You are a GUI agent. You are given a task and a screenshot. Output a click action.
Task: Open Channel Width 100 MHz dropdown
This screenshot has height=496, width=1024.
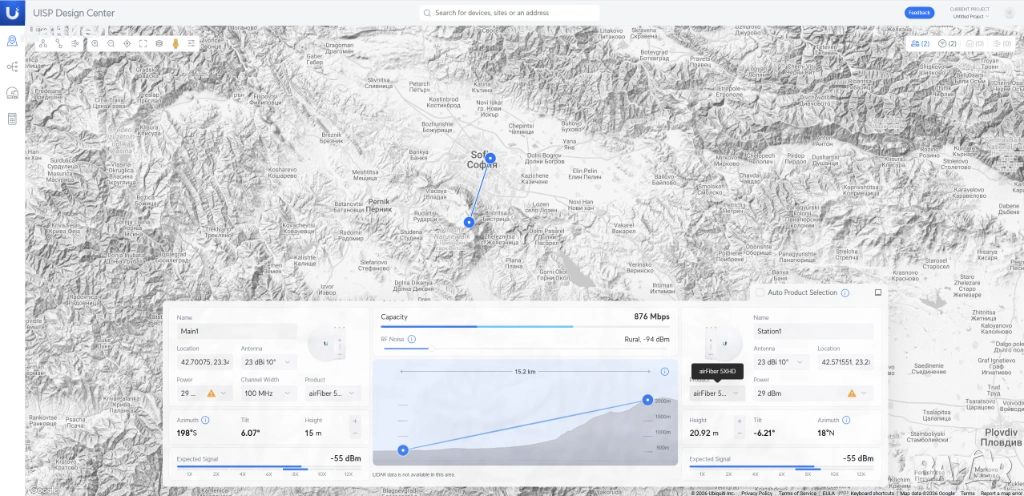pyautogui.click(x=268, y=394)
